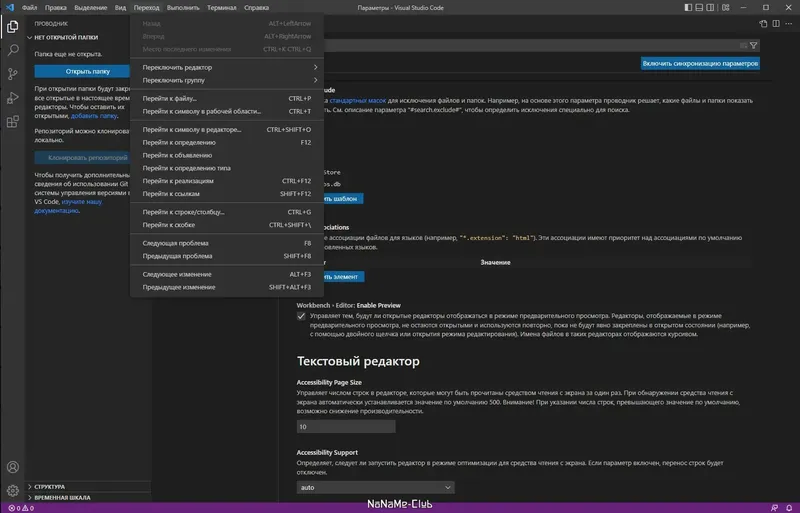
Task: Click Включить синхронизацию параметров button
Action: click(700, 63)
